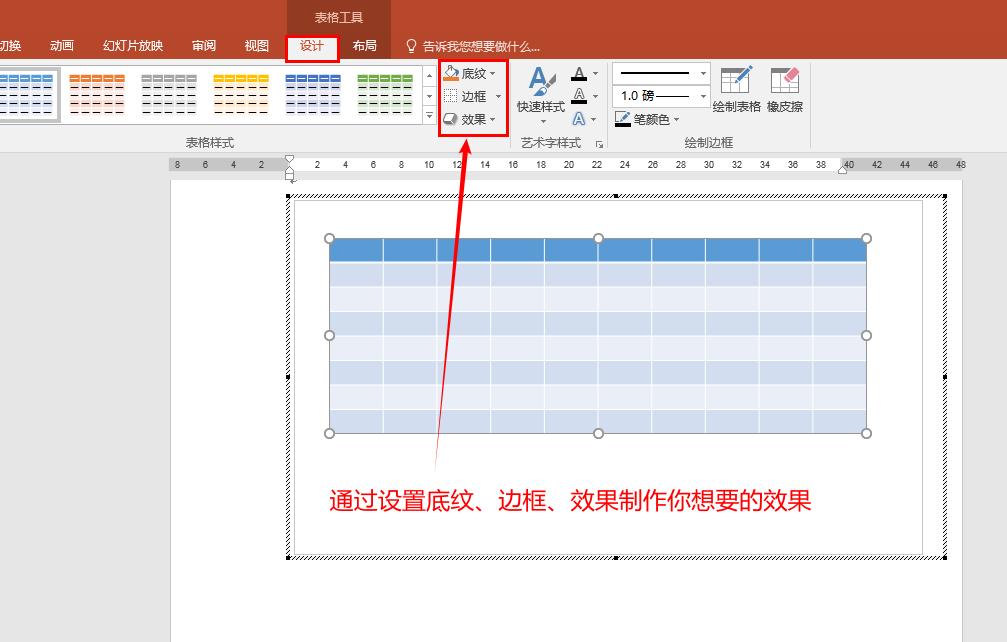Apply the dark blue table style thumbnail
Image resolution: width=1007 pixels, height=642 pixels.
[313, 94]
